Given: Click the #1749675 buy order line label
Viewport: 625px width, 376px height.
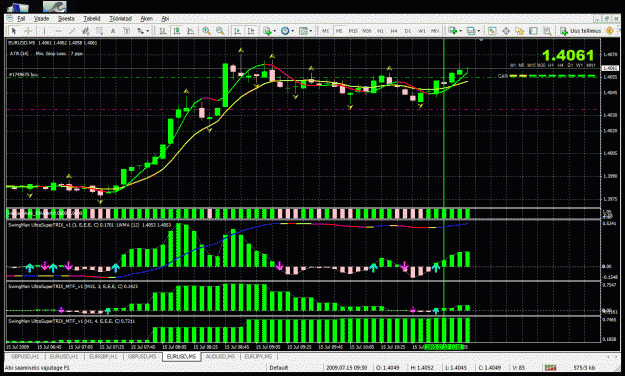Looking at the screenshot, I should pos(24,75).
